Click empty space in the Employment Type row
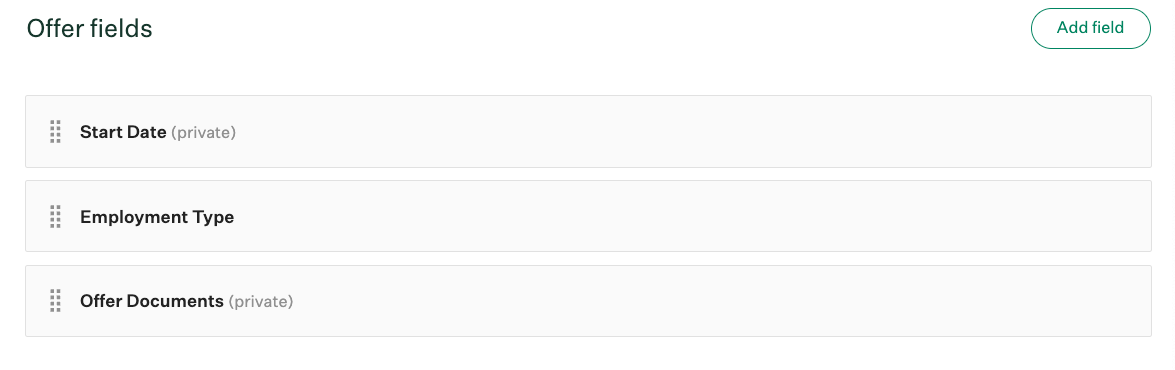The height and width of the screenshot is (370, 1175). point(674,216)
